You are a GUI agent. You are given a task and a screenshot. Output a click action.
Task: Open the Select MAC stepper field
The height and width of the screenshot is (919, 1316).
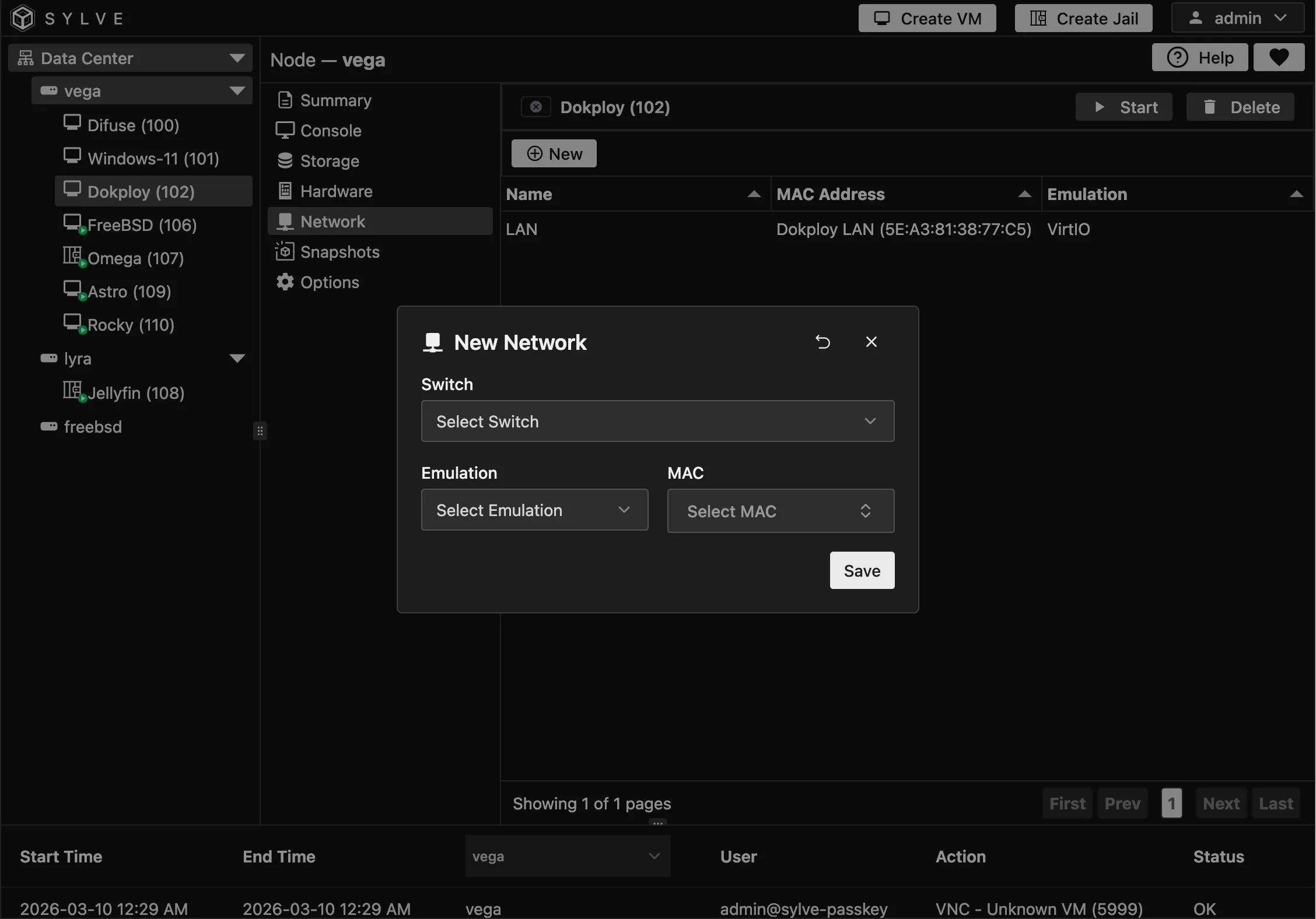[780, 511]
